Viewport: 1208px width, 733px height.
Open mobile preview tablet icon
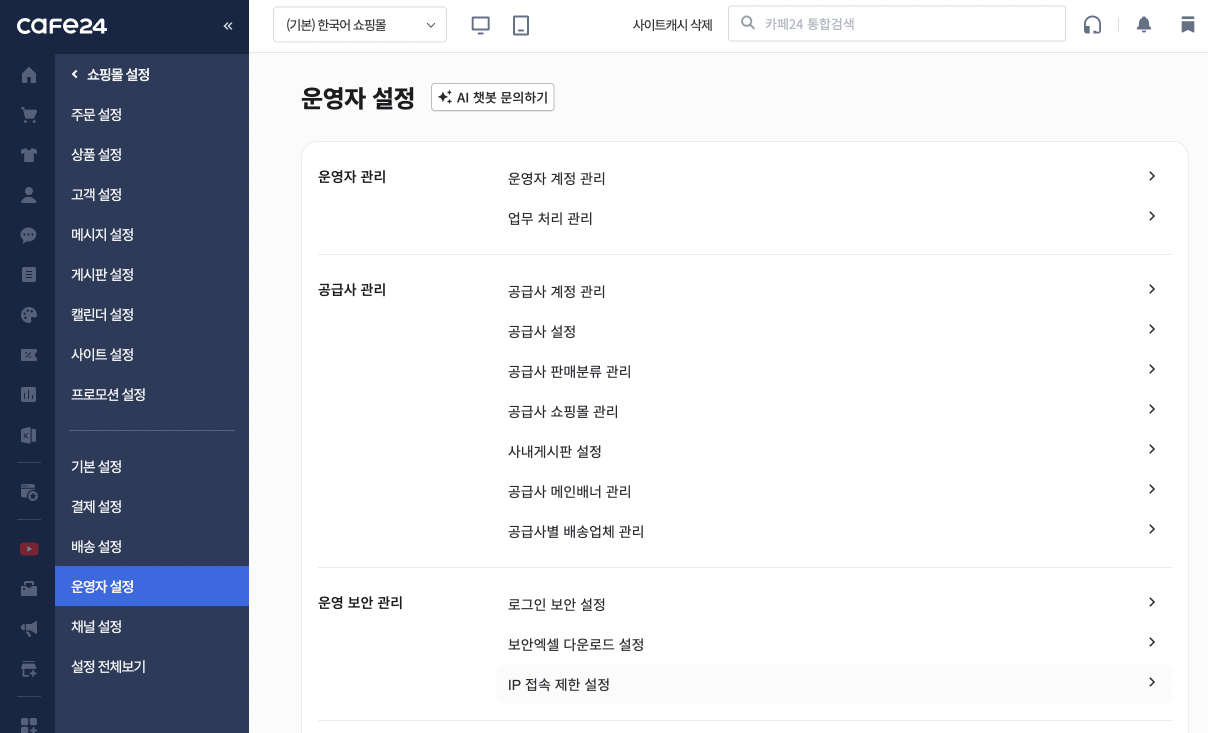click(x=521, y=25)
